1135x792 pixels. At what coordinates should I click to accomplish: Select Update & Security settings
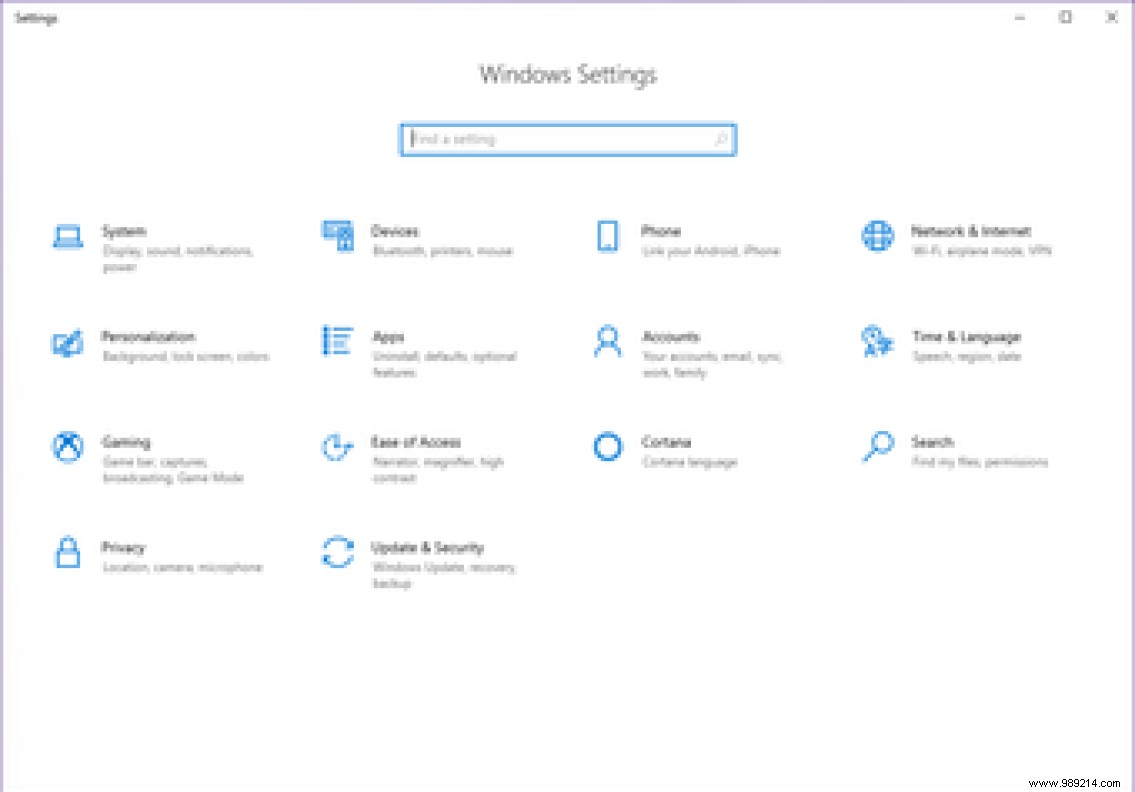336,553
